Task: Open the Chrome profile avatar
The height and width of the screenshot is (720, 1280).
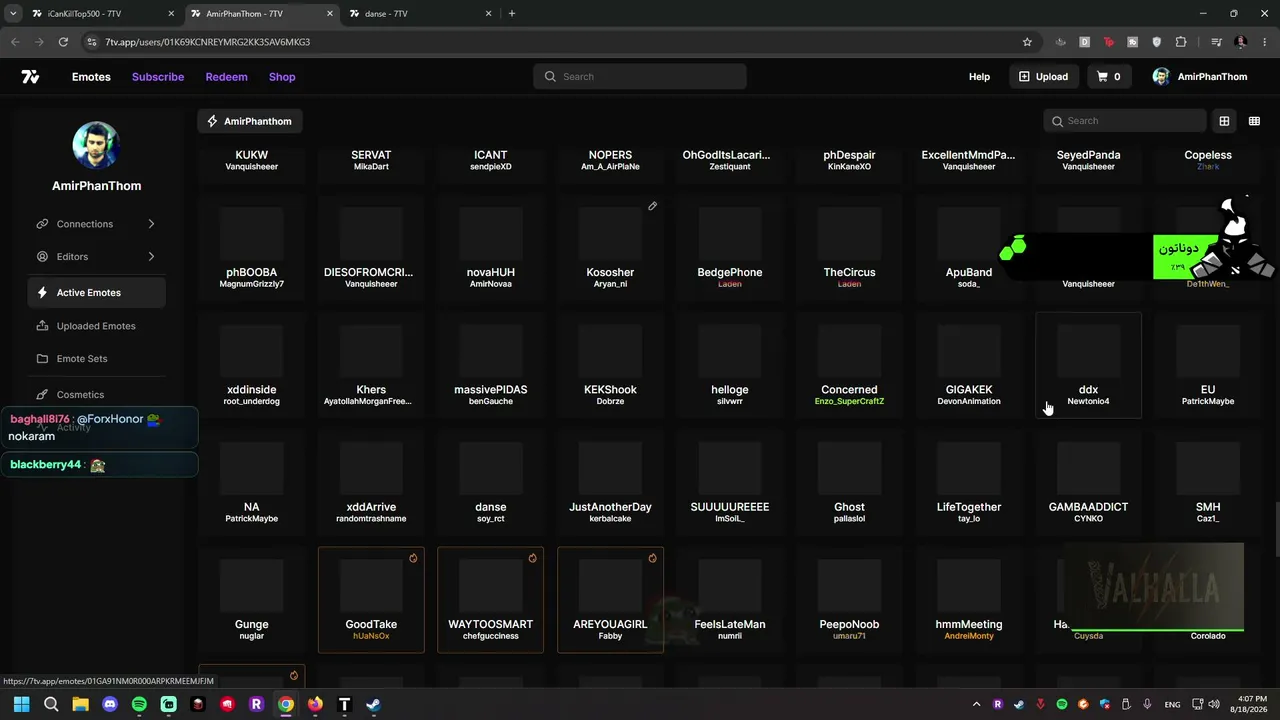Action: 1241,42
